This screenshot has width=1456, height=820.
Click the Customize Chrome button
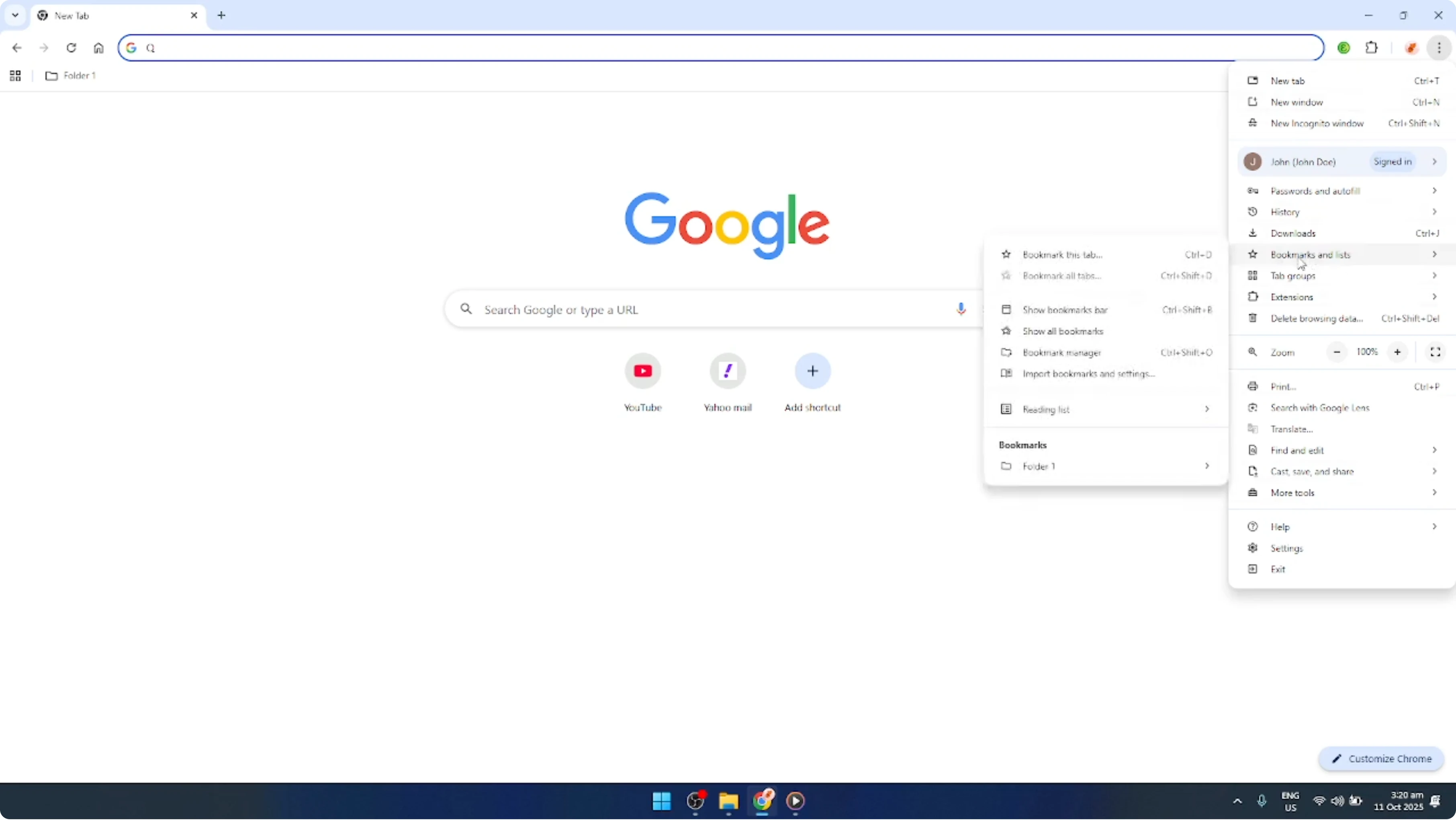1381,759
